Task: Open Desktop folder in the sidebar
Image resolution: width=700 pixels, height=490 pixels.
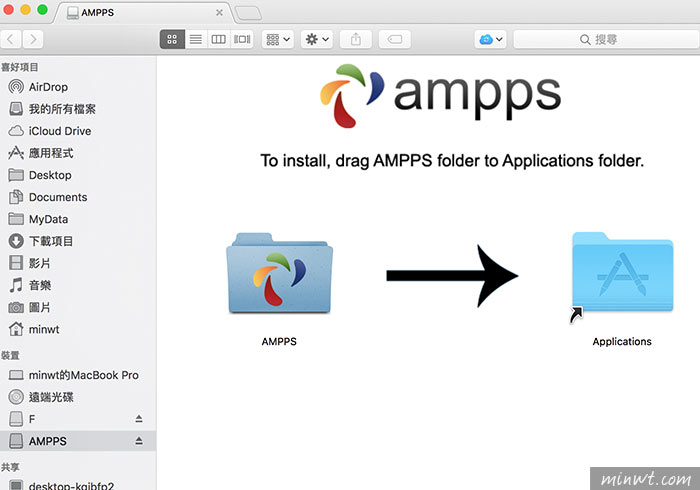Action: (x=78, y=175)
